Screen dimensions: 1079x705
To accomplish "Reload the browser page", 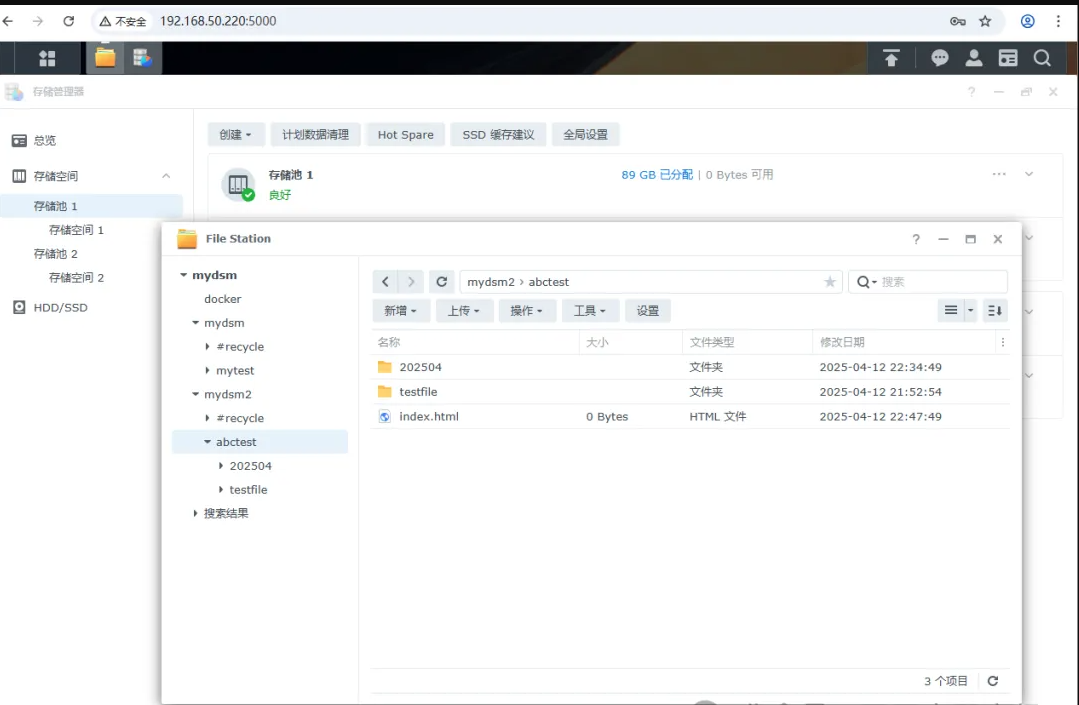I will click(68, 21).
